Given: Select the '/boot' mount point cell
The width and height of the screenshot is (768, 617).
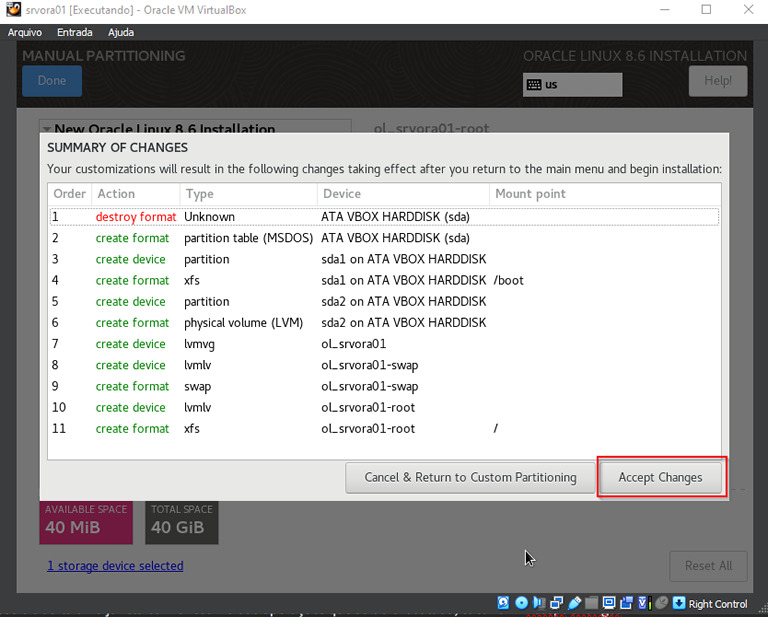Looking at the screenshot, I should 509,281.
